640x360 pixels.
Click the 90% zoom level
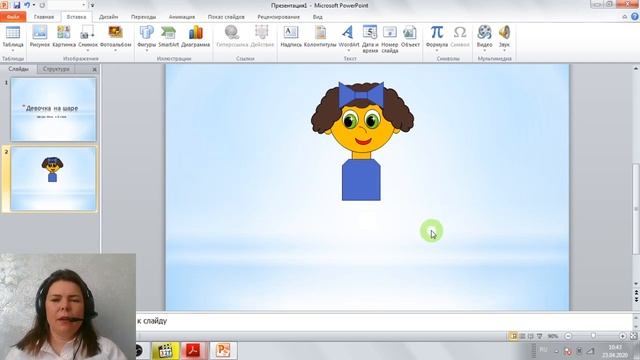point(553,336)
